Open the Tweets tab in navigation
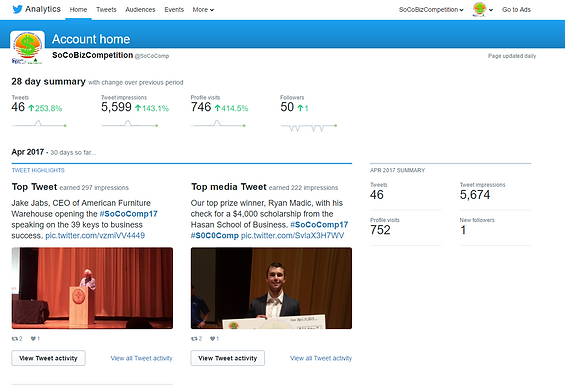The width and height of the screenshot is (565, 388). (106, 10)
